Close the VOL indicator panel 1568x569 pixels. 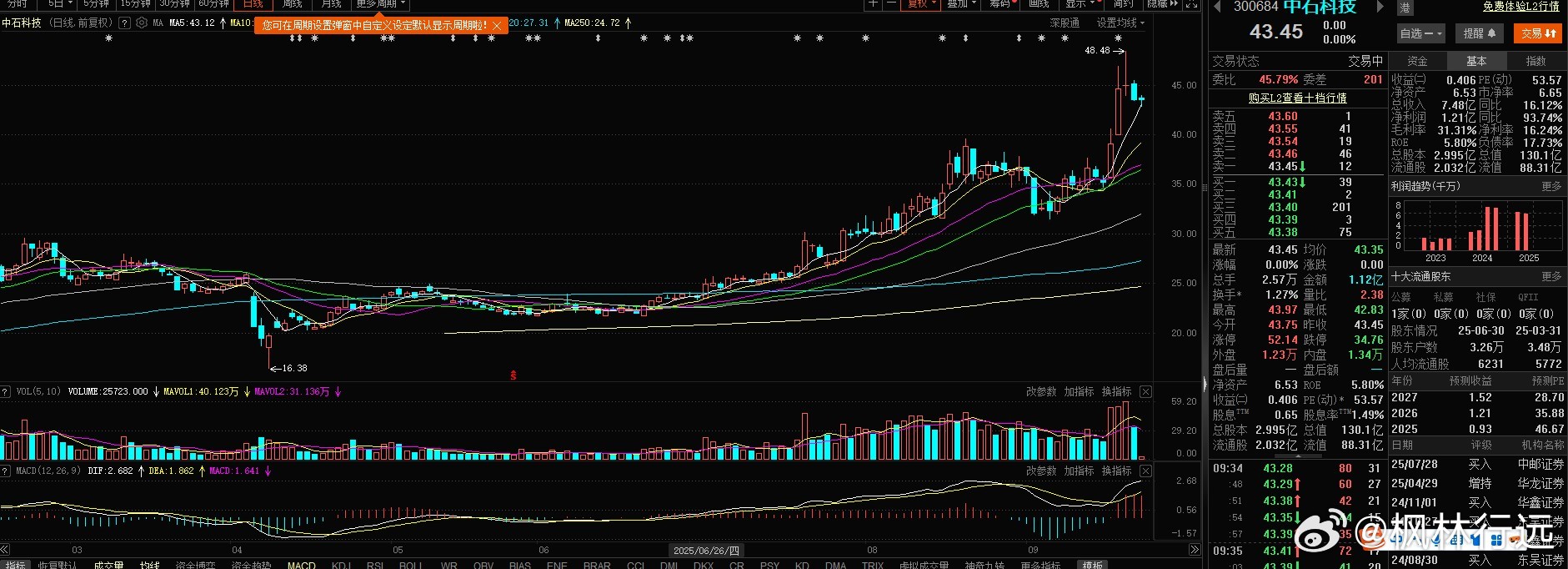[x=1146, y=391]
